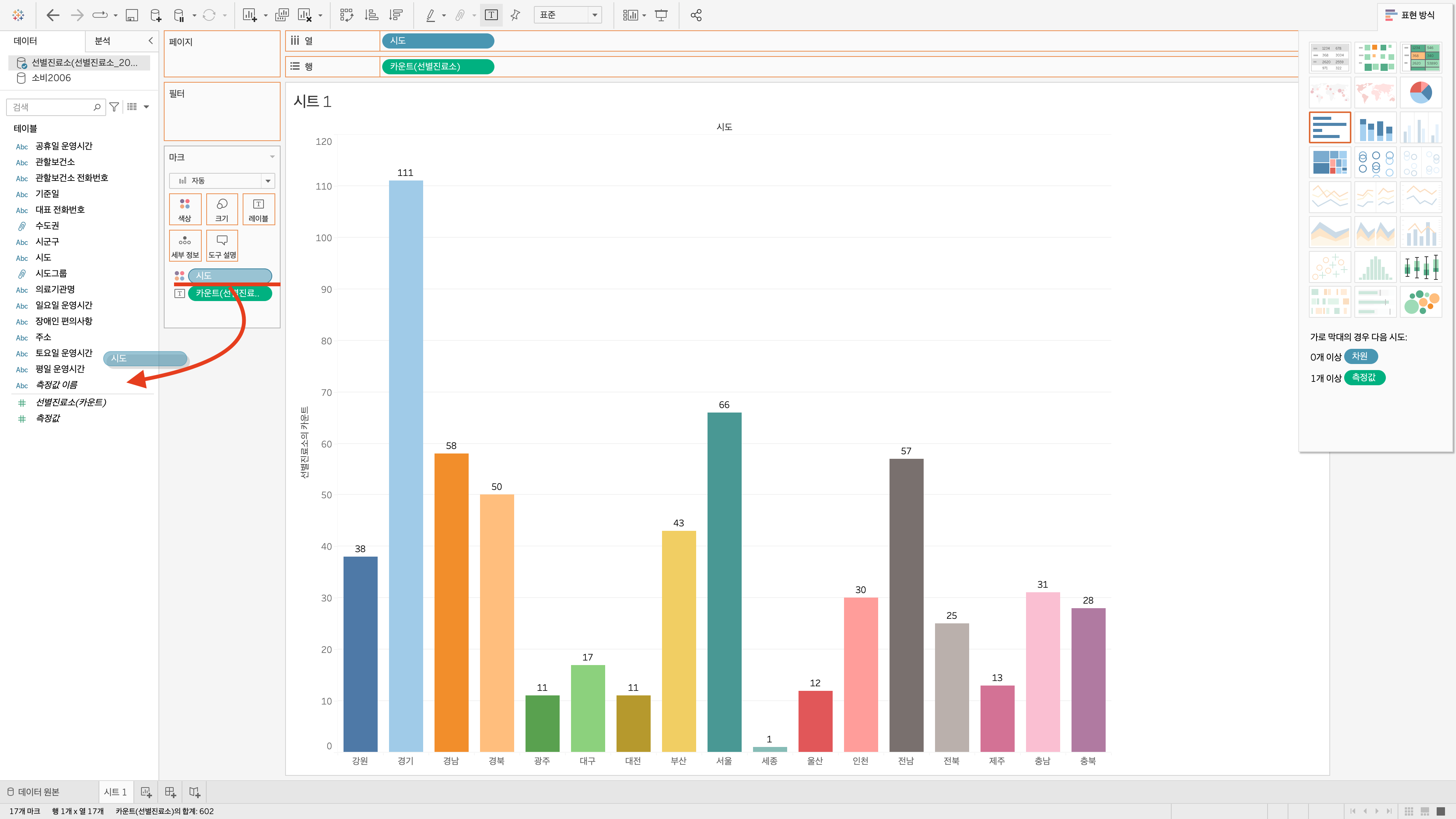1456x819 pixels.
Task: Click the 서울 teal bar
Action: coord(724,582)
